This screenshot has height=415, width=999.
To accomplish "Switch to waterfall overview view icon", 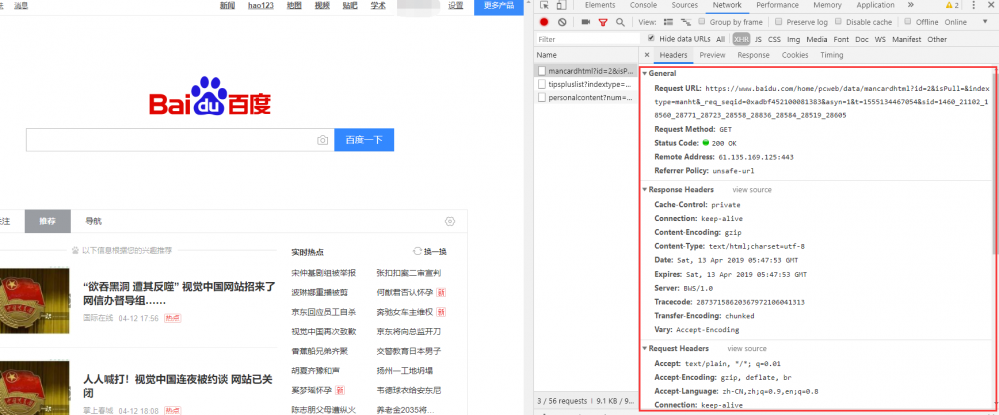I will point(686,22).
